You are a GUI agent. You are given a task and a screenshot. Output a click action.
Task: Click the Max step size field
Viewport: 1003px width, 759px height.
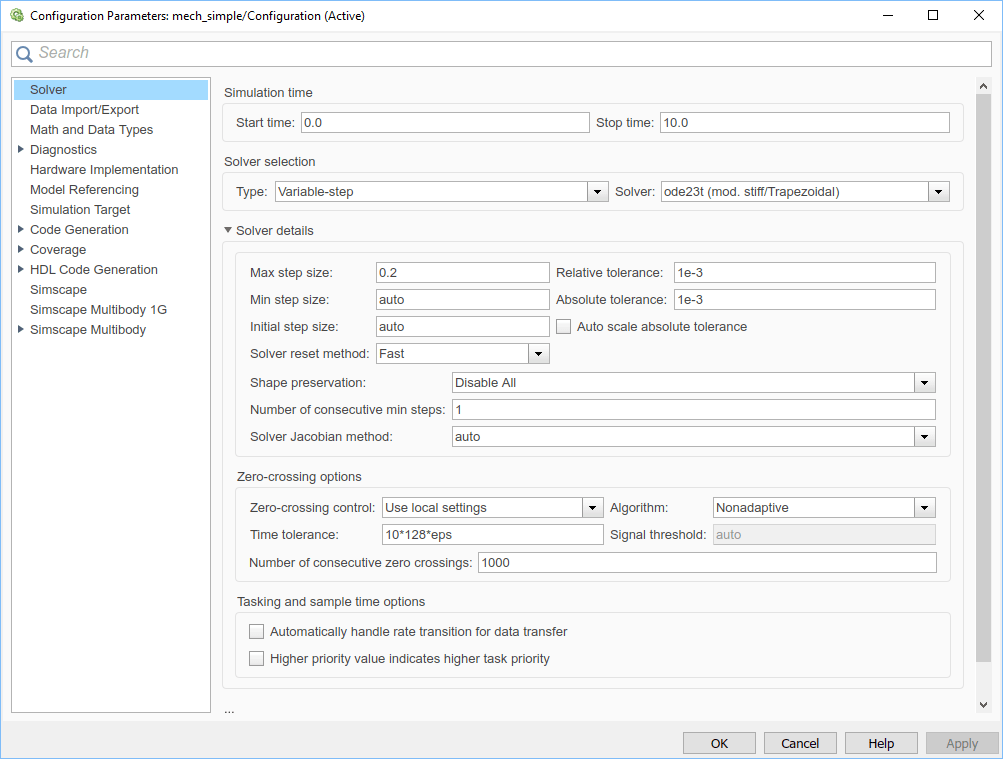[x=462, y=272]
